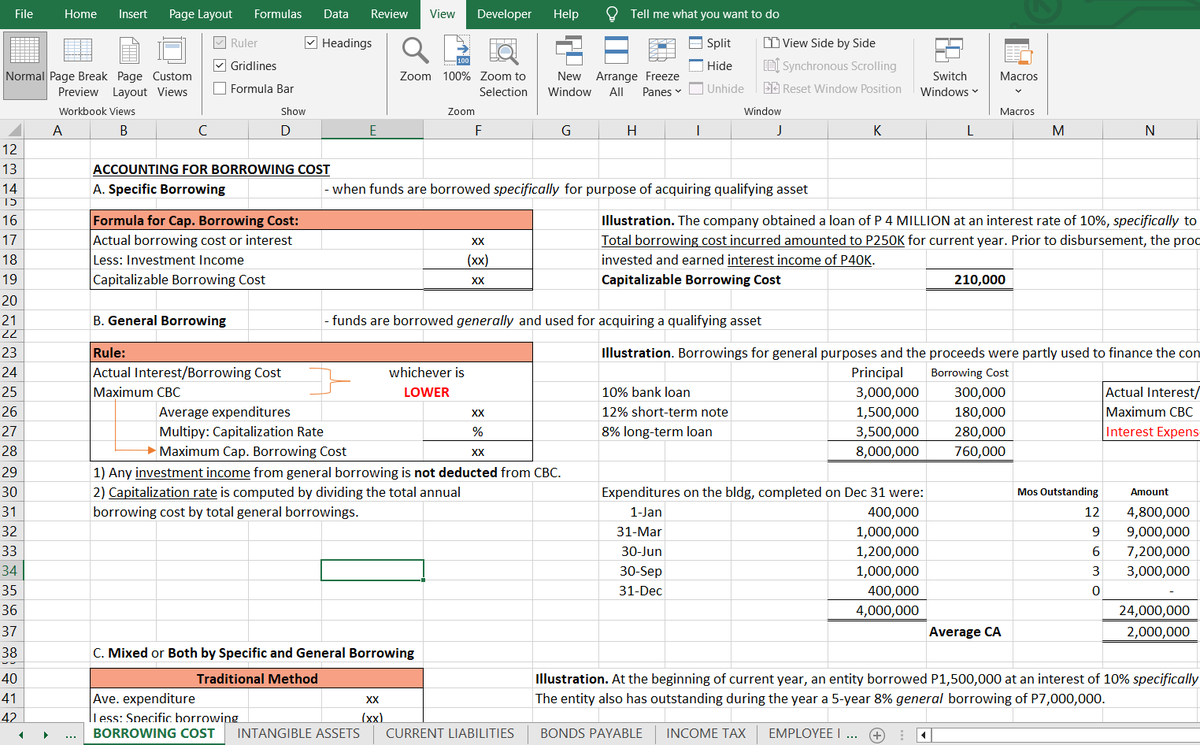
Task: Toggle the Ruler checkbox
Action: click(221, 43)
